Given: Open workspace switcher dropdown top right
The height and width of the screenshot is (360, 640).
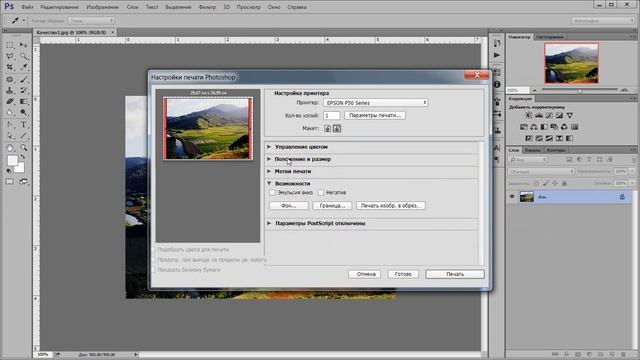Looking at the screenshot, I should [x=602, y=20].
